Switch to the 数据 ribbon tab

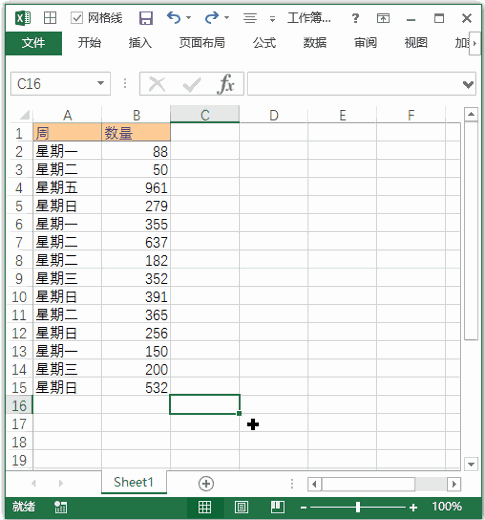coord(315,43)
